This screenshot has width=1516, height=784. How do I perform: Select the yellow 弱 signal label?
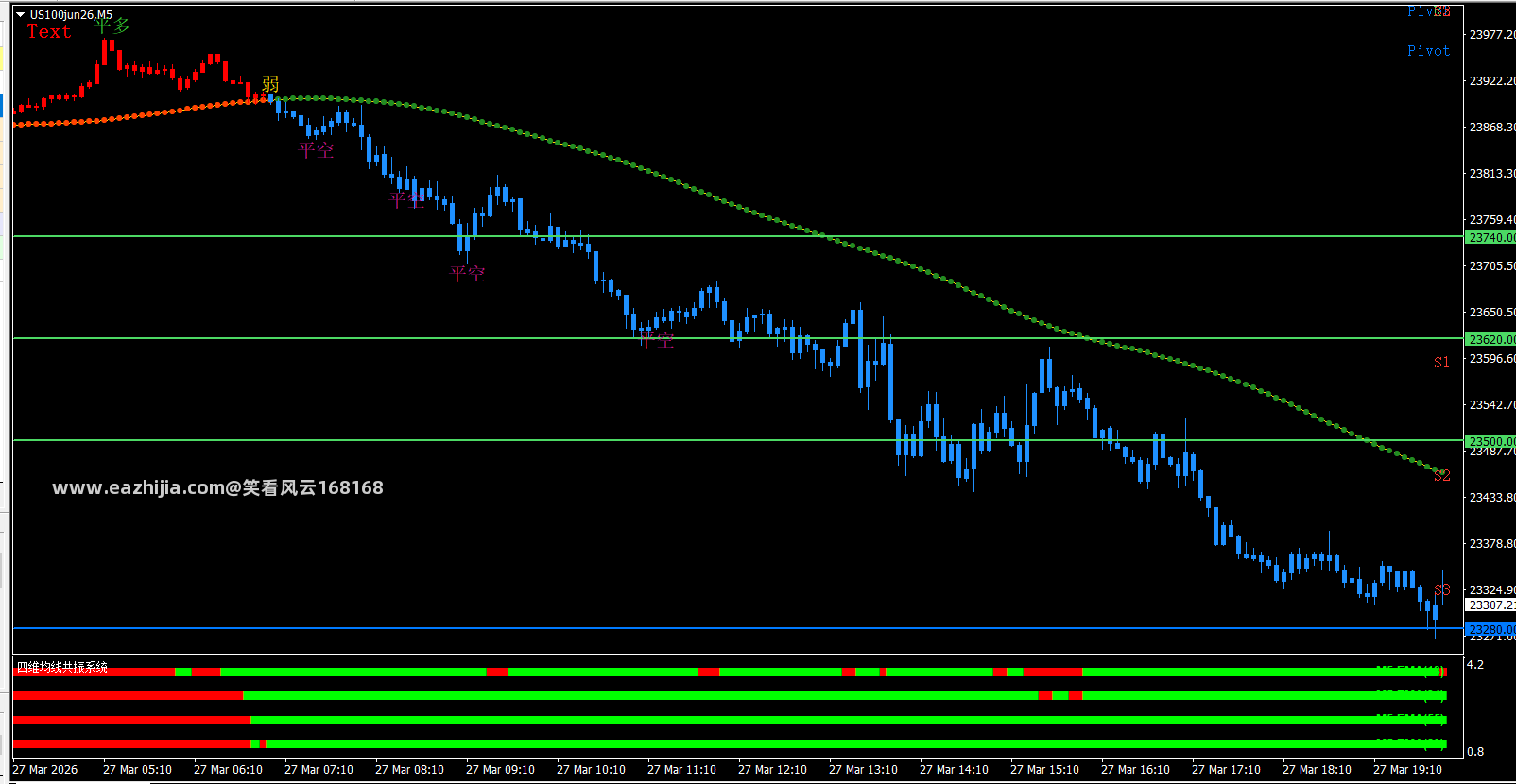coord(270,84)
